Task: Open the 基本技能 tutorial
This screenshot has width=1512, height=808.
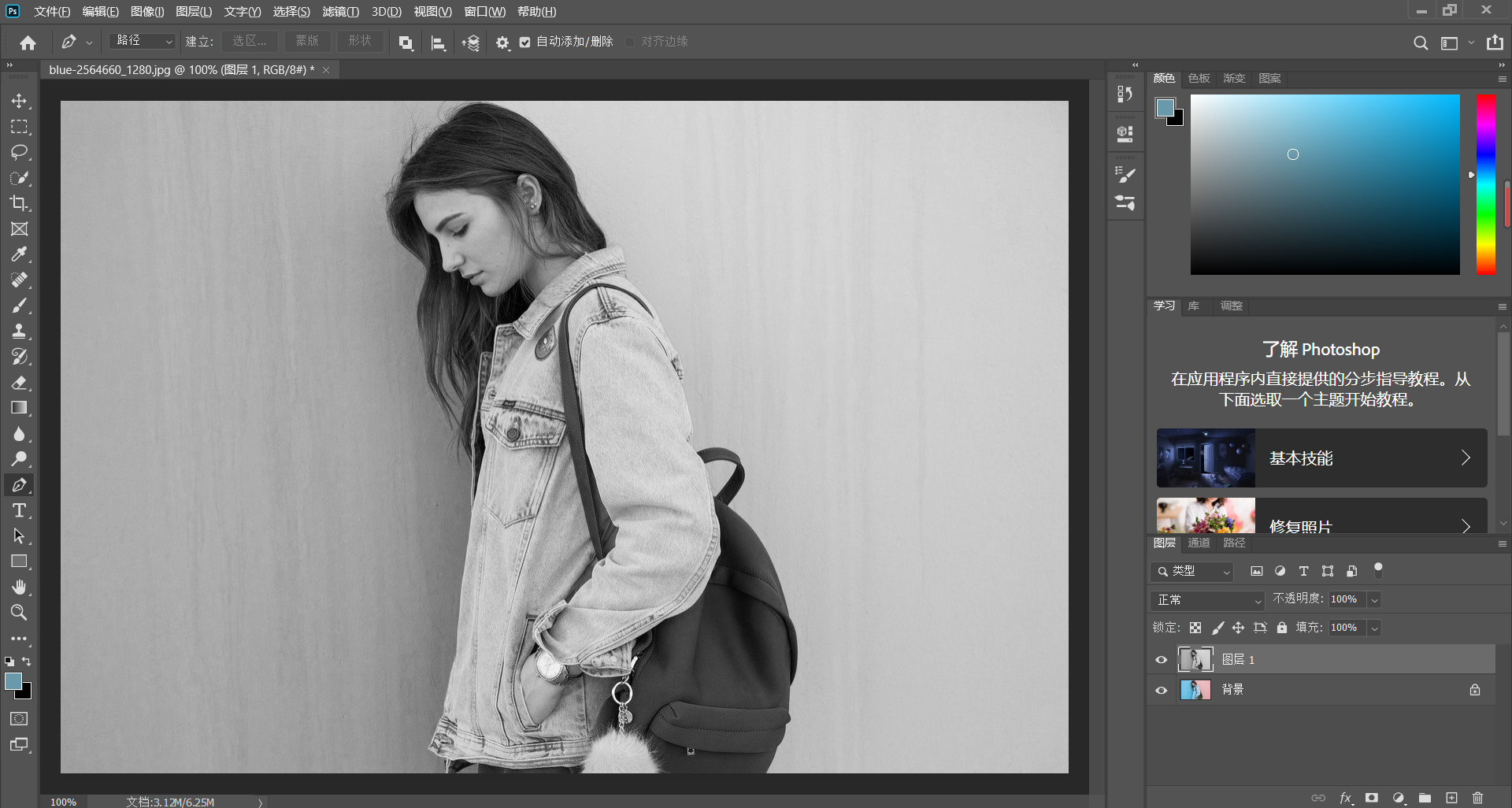Action: point(1321,458)
